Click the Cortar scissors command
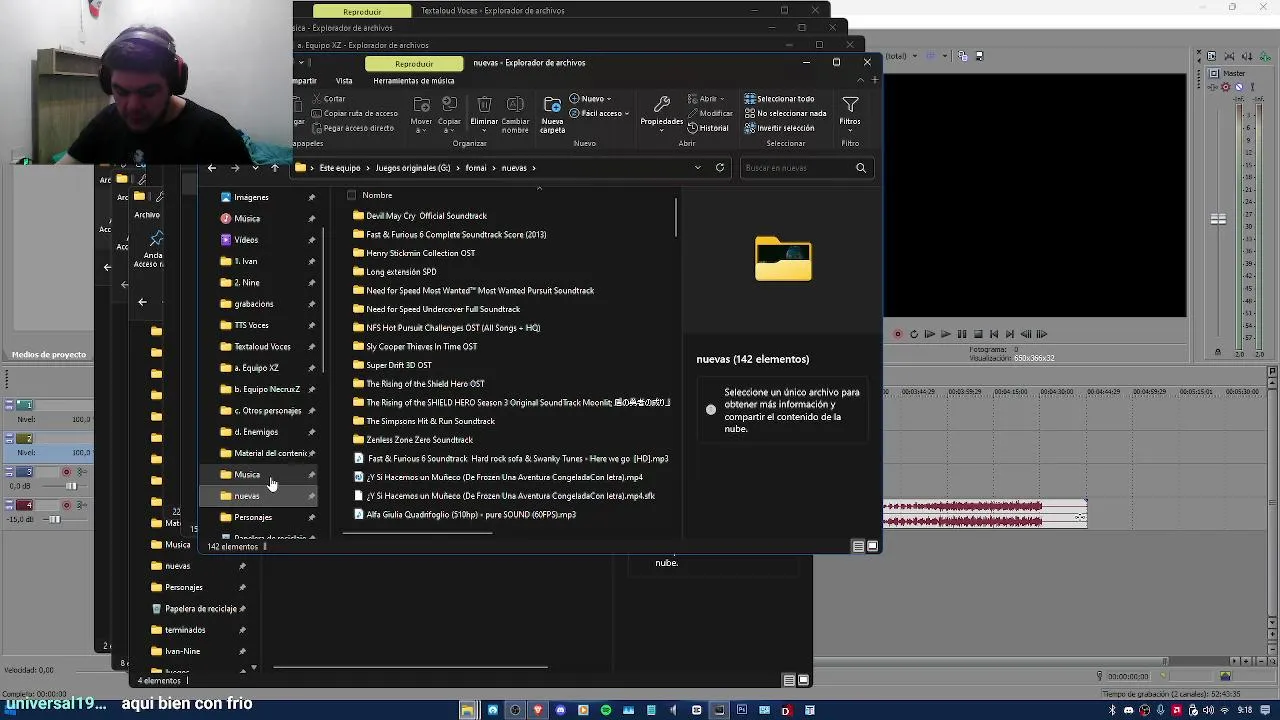 327,99
